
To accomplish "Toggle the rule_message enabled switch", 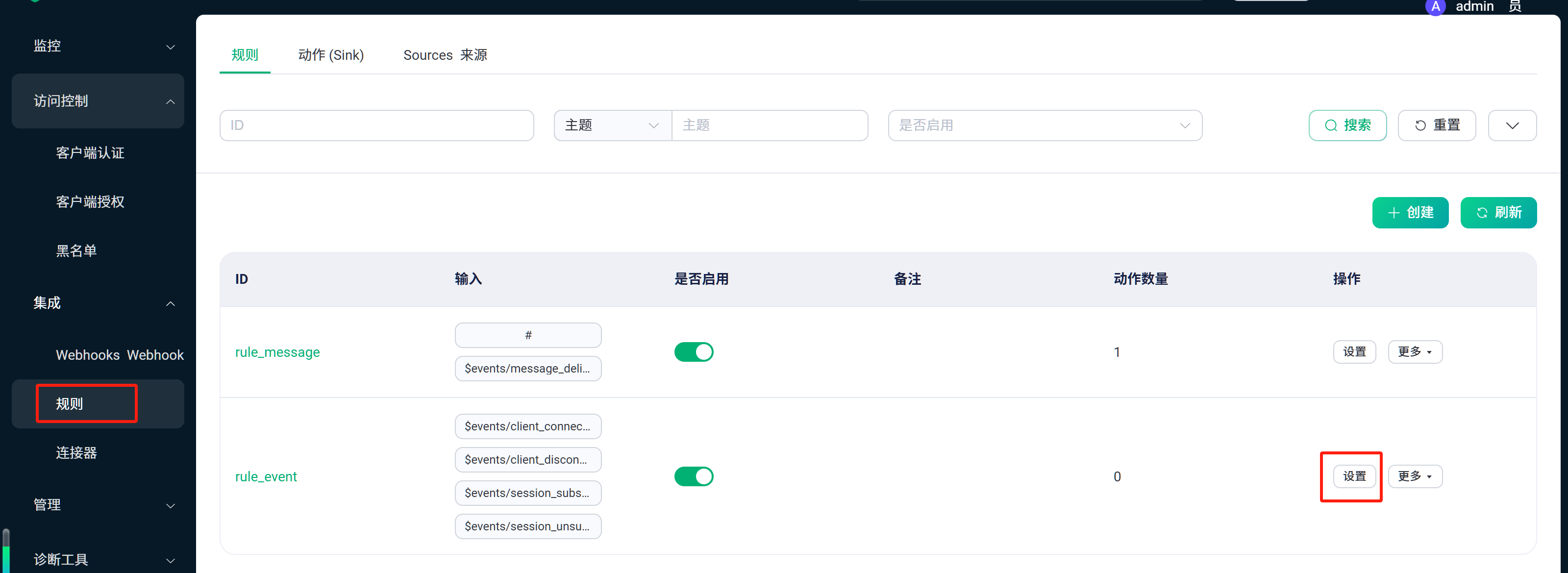I will point(693,352).
